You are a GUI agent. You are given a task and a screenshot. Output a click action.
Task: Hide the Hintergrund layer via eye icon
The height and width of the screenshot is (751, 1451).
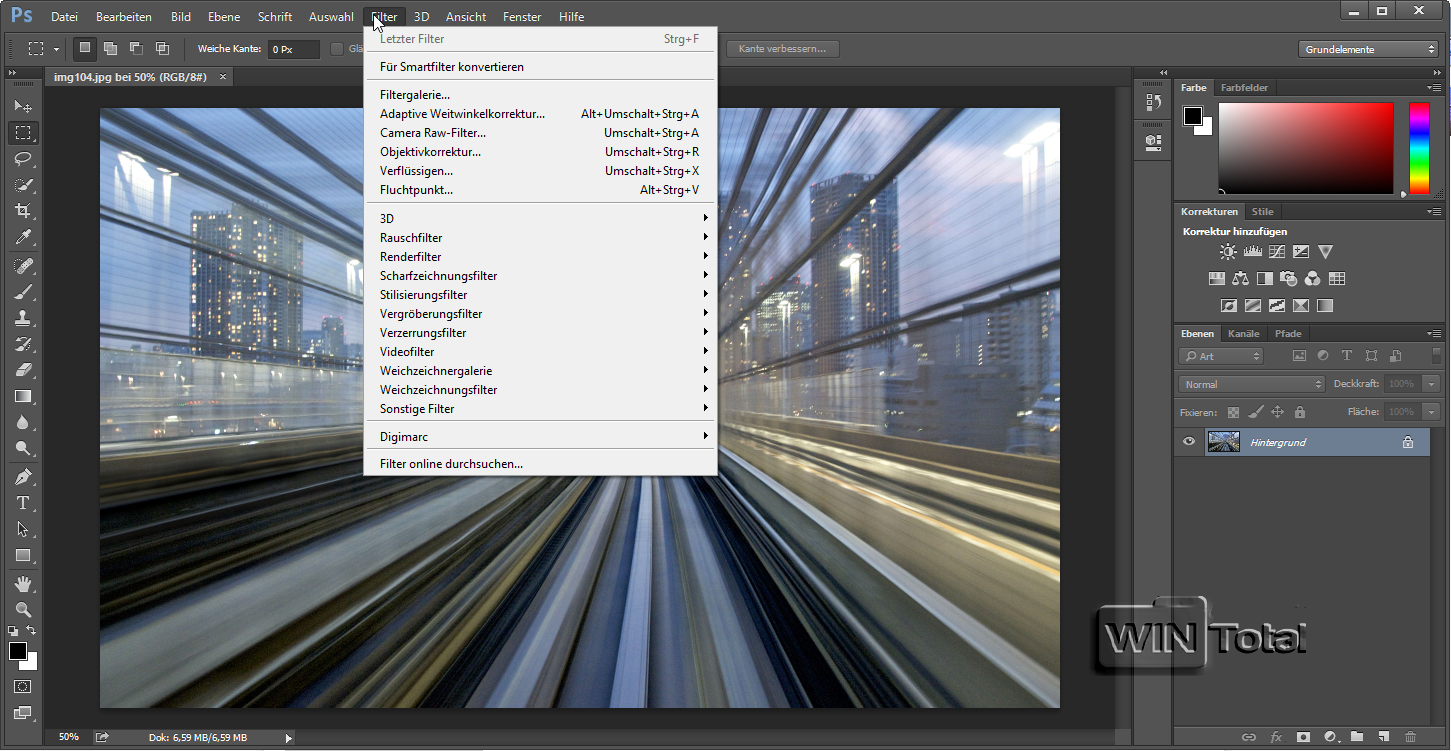[x=1189, y=442]
